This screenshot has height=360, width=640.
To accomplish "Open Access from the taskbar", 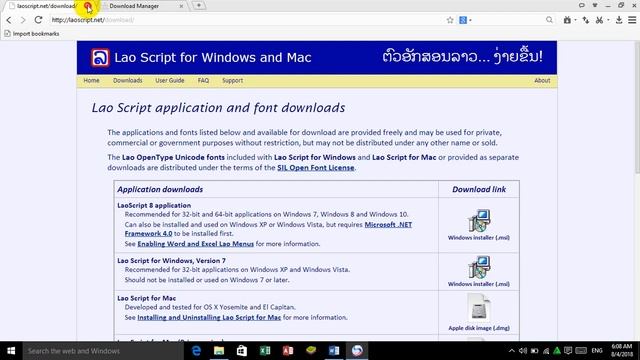I will [288, 351].
